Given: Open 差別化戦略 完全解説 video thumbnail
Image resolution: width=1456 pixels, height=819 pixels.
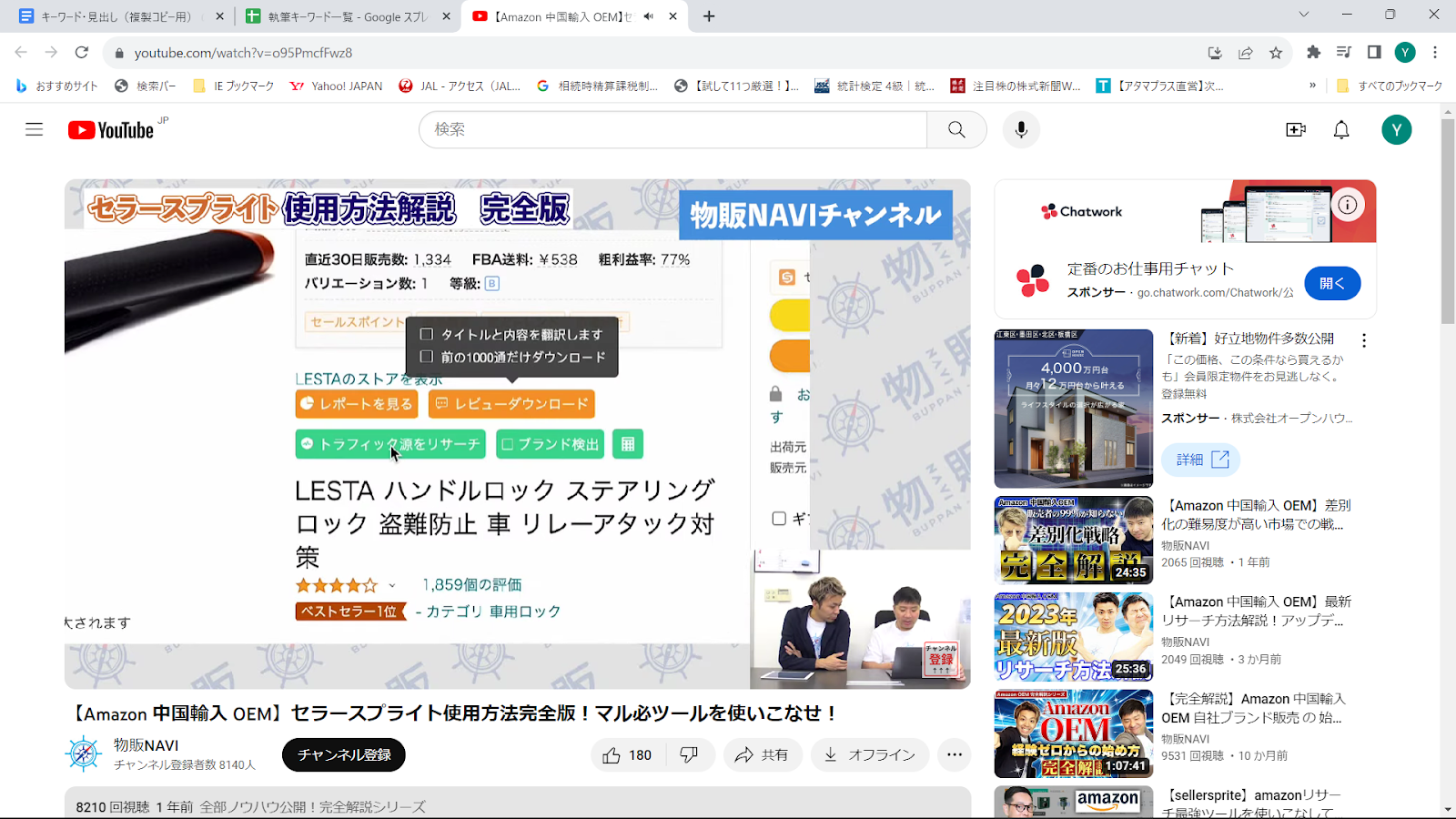Looking at the screenshot, I should 1074,540.
